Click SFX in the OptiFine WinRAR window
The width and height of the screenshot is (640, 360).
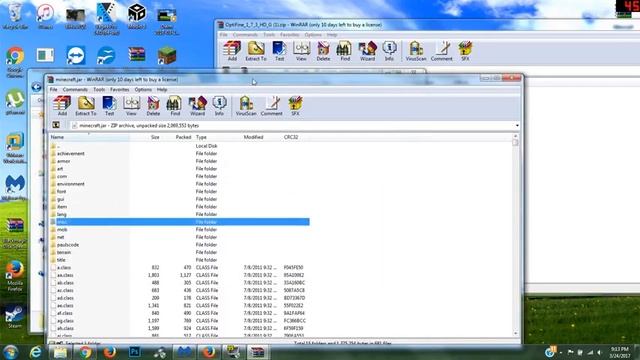click(465, 51)
